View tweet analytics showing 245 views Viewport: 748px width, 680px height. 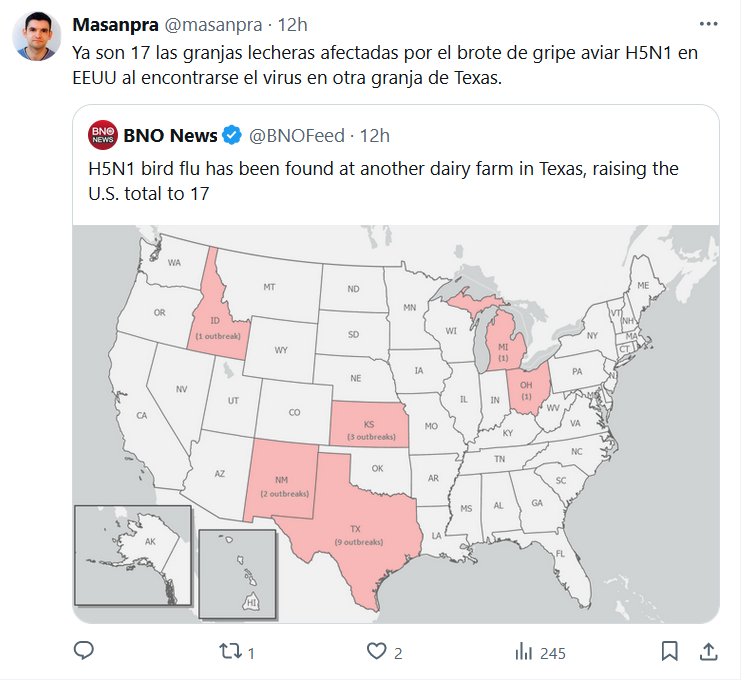522,652
